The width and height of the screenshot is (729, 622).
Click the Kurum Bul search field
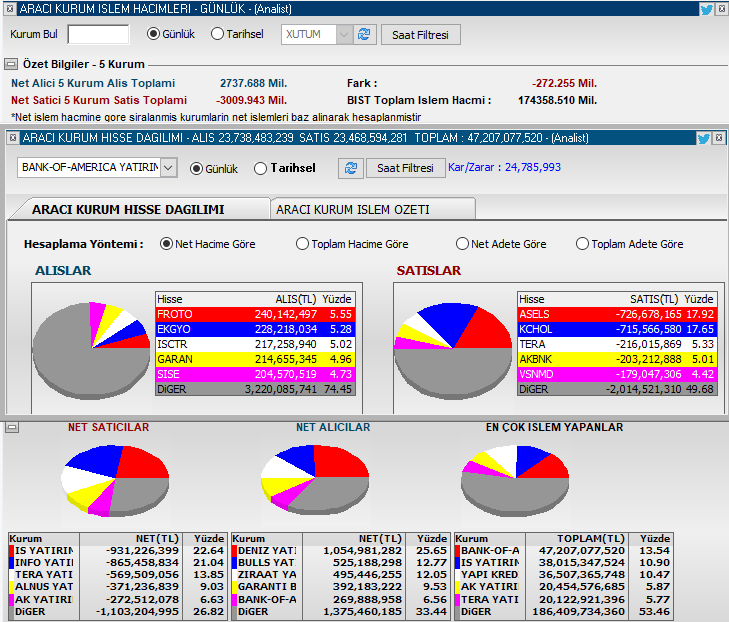(x=98, y=34)
